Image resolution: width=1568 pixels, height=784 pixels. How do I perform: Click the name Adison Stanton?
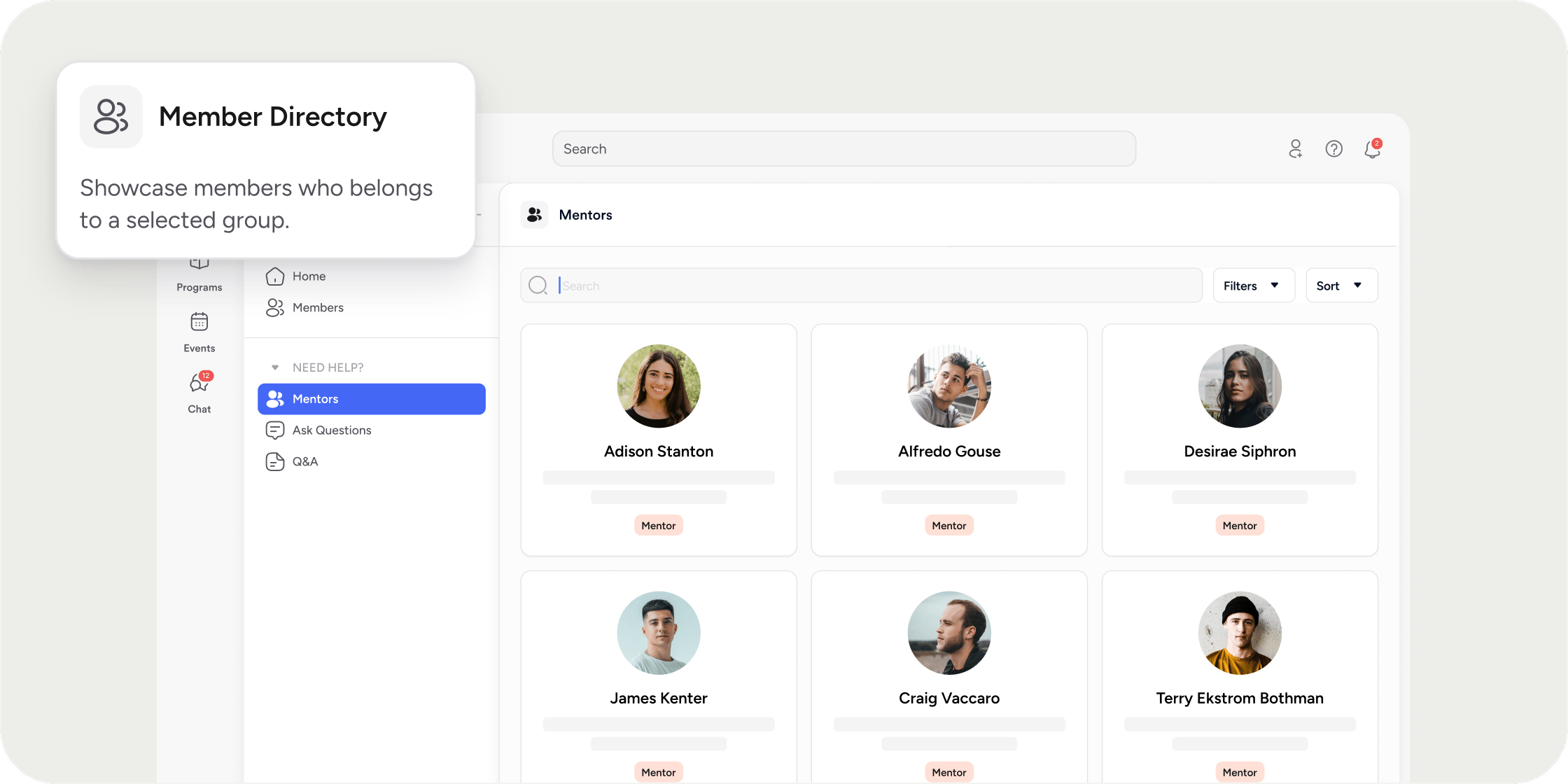pyautogui.click(x=659, y=451)
